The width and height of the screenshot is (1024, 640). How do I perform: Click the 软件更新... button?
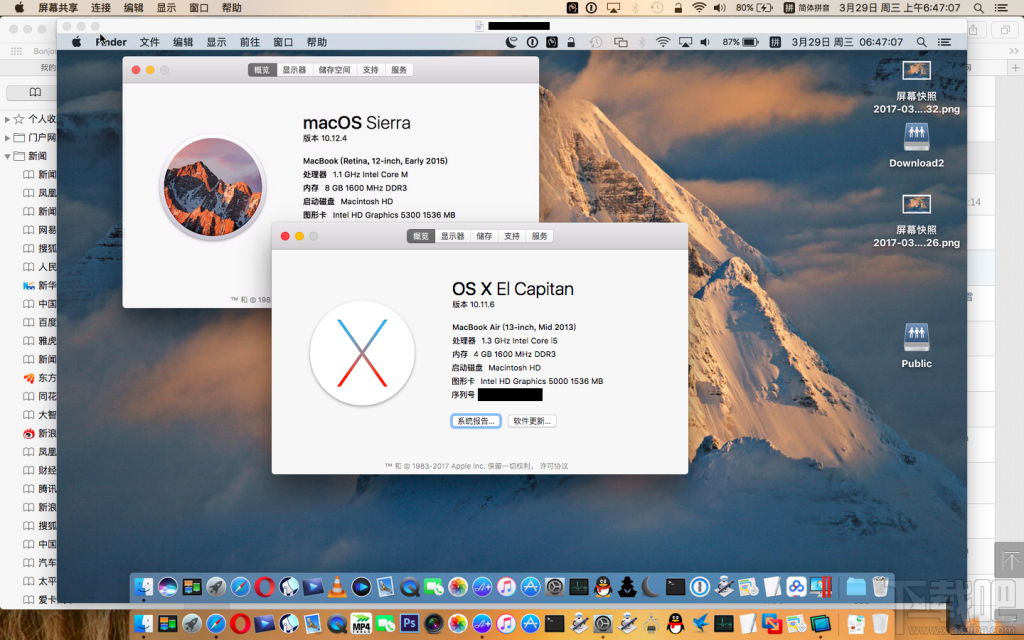click(532, 421)
